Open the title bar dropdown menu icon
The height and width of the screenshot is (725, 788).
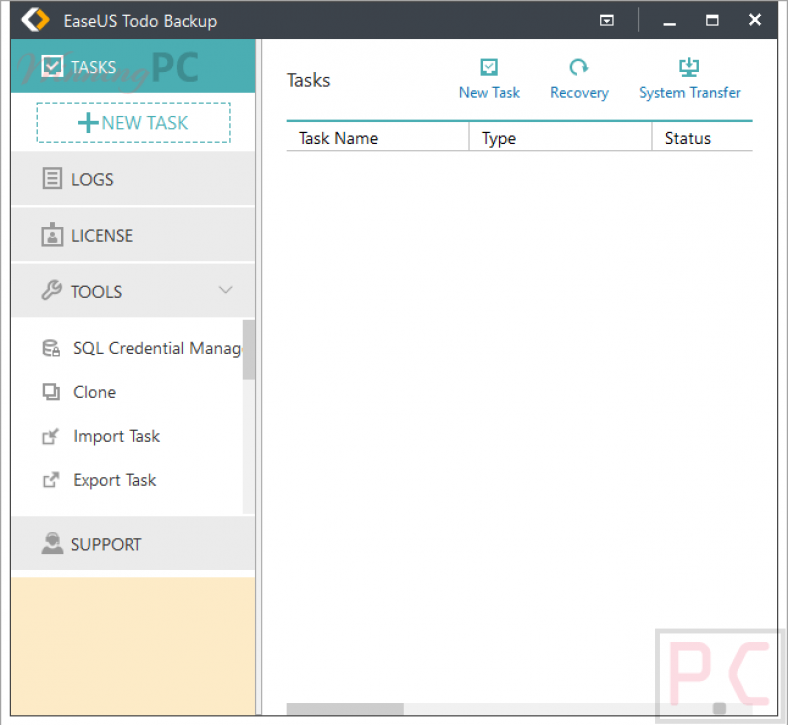(607, 21)
